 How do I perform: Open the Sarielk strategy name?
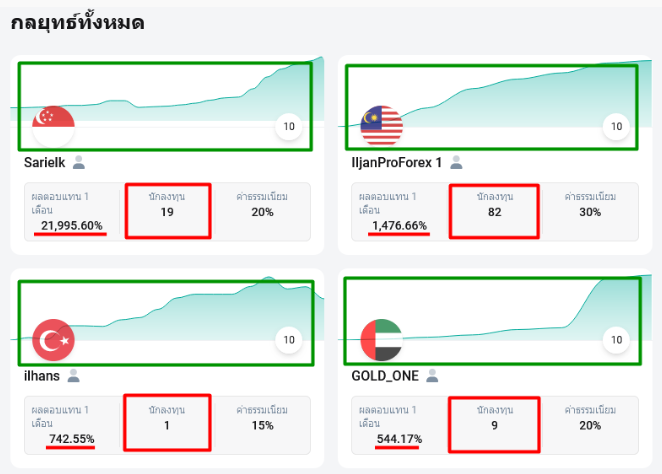click(44, 163)
